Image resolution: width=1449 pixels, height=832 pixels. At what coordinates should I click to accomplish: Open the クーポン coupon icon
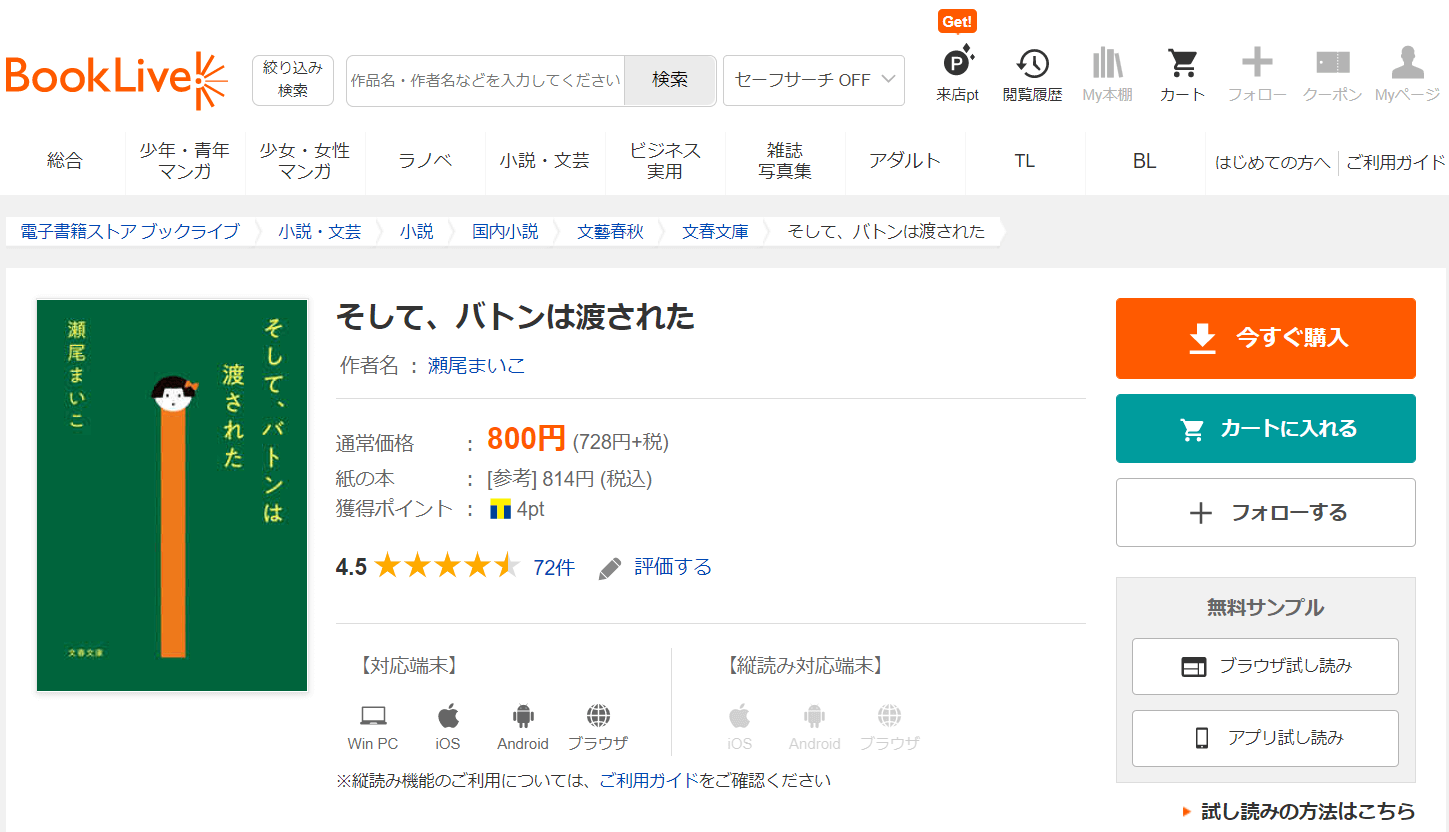pos(1332,64)
